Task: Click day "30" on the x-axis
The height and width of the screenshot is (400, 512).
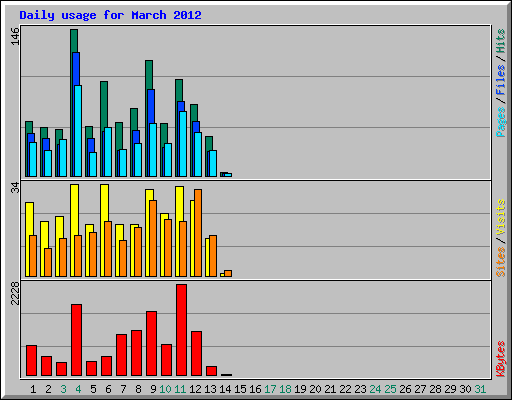Action: (465, 389)
